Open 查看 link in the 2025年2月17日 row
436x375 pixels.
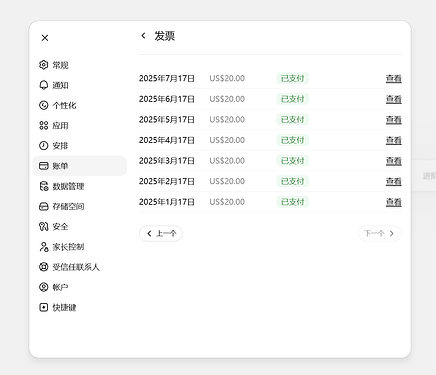394,181
